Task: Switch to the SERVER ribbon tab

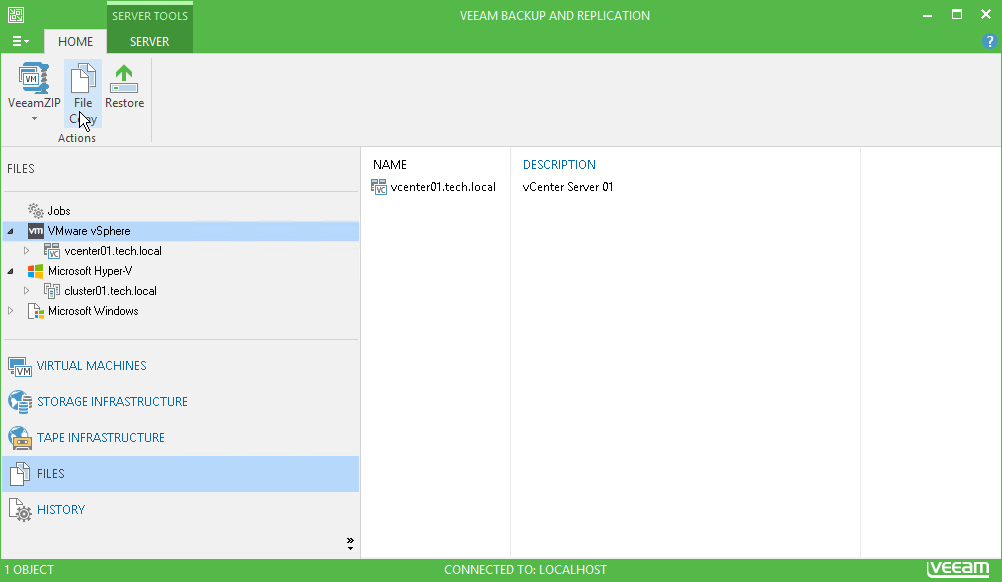Action: coord(150,42)
